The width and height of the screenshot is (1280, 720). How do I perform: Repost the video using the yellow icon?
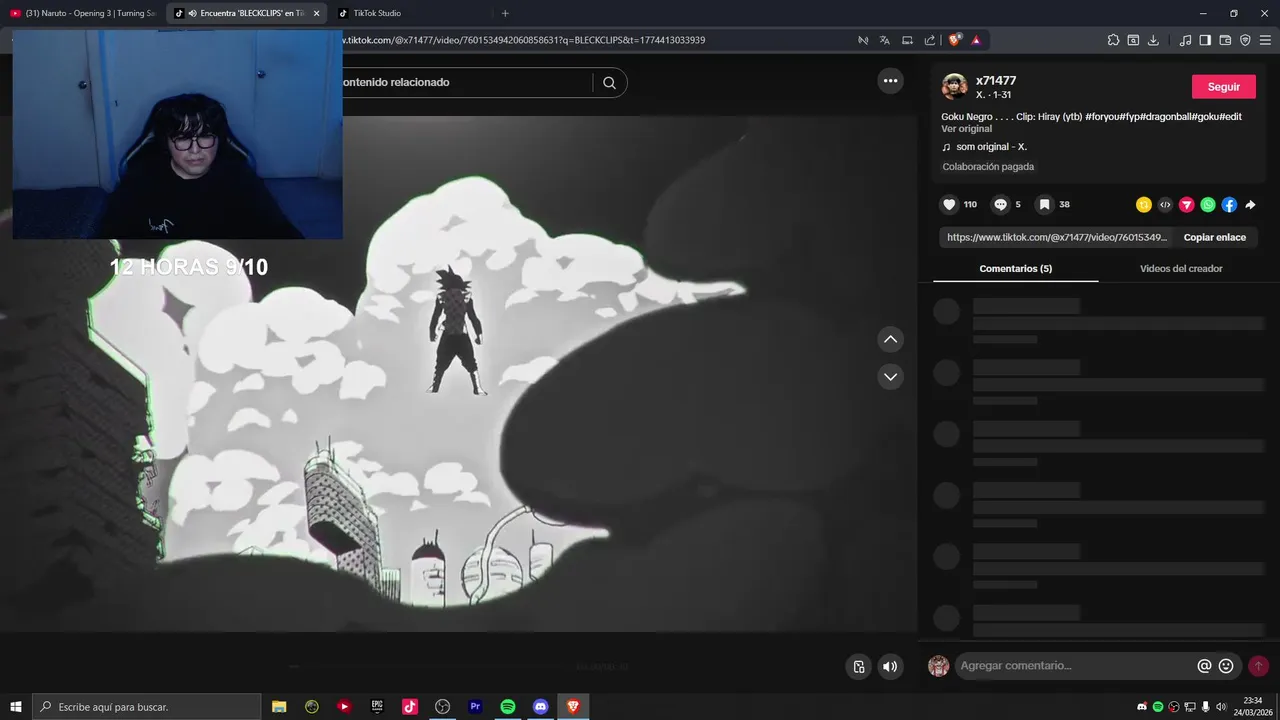tap(1144, 205)
